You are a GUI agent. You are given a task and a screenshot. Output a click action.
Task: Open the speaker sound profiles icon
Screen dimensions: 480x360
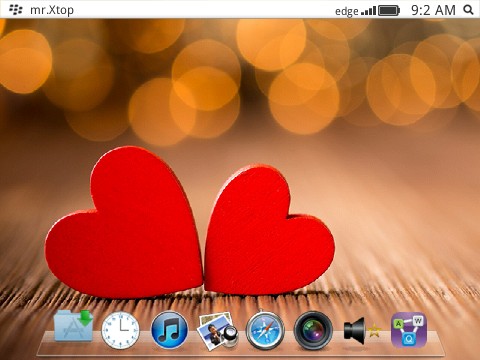[355, 331]
